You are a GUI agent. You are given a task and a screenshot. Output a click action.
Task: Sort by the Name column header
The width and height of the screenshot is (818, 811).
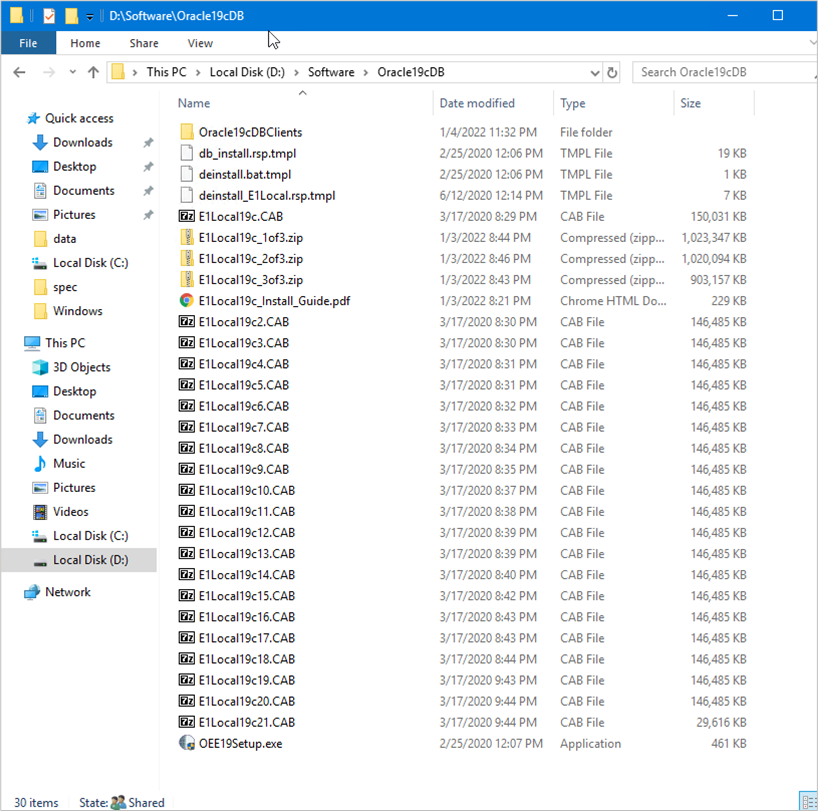coord(194,103)
